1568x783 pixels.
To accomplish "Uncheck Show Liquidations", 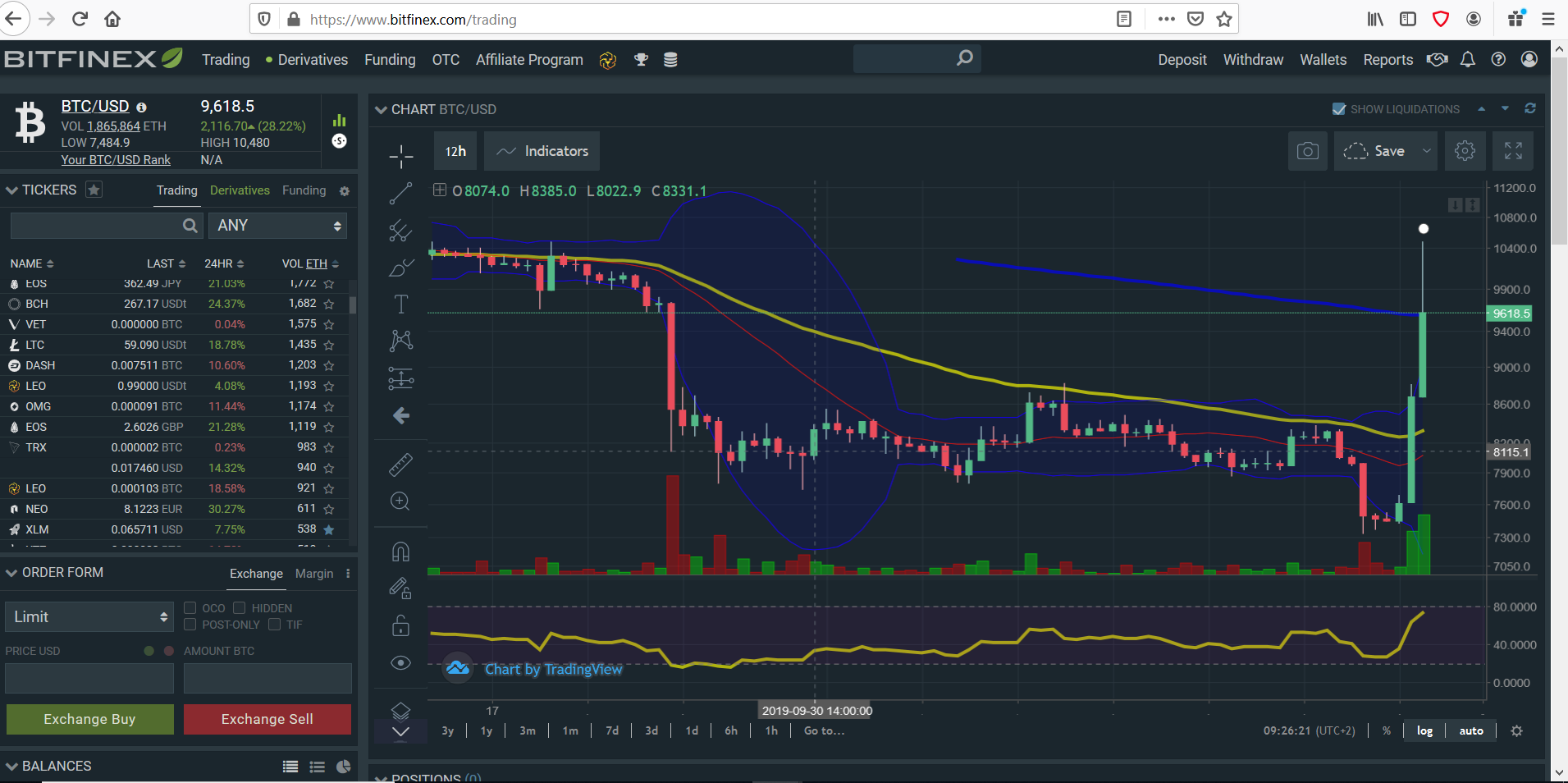I will (1339, 109).
